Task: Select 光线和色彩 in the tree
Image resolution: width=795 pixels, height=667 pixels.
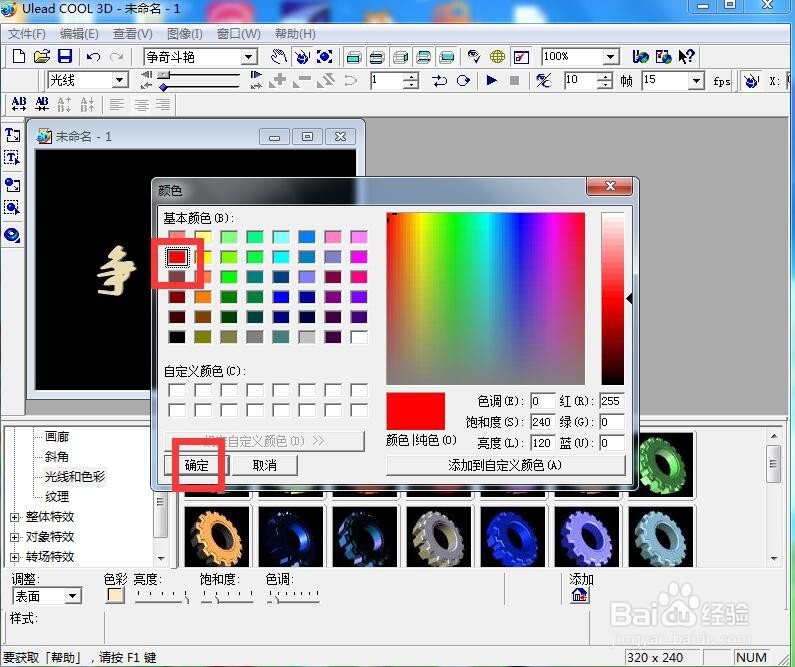Action: pos(75,476)
